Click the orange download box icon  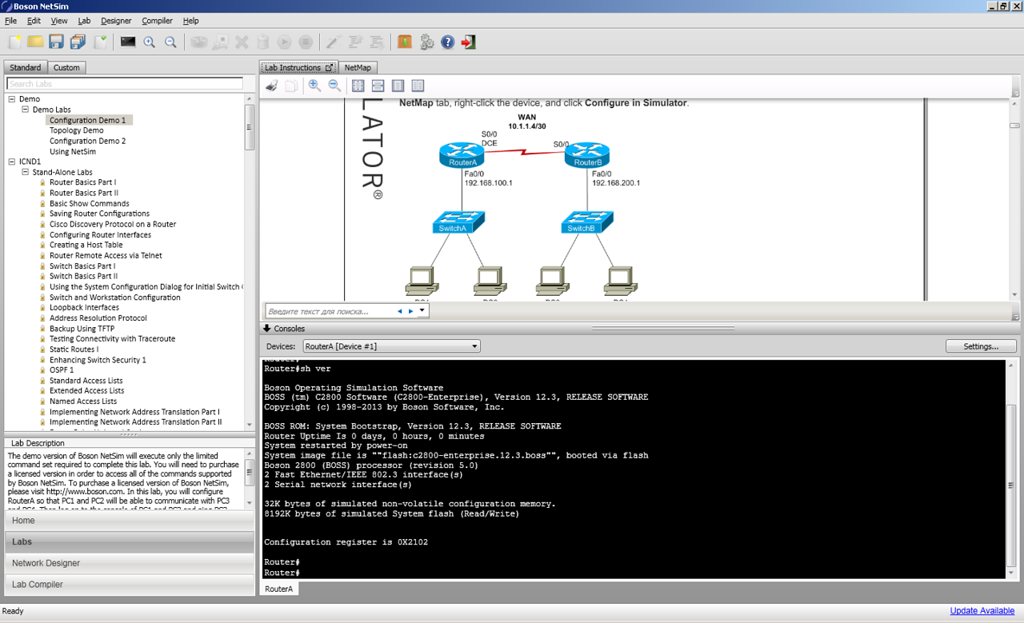[x=405, y=42]
